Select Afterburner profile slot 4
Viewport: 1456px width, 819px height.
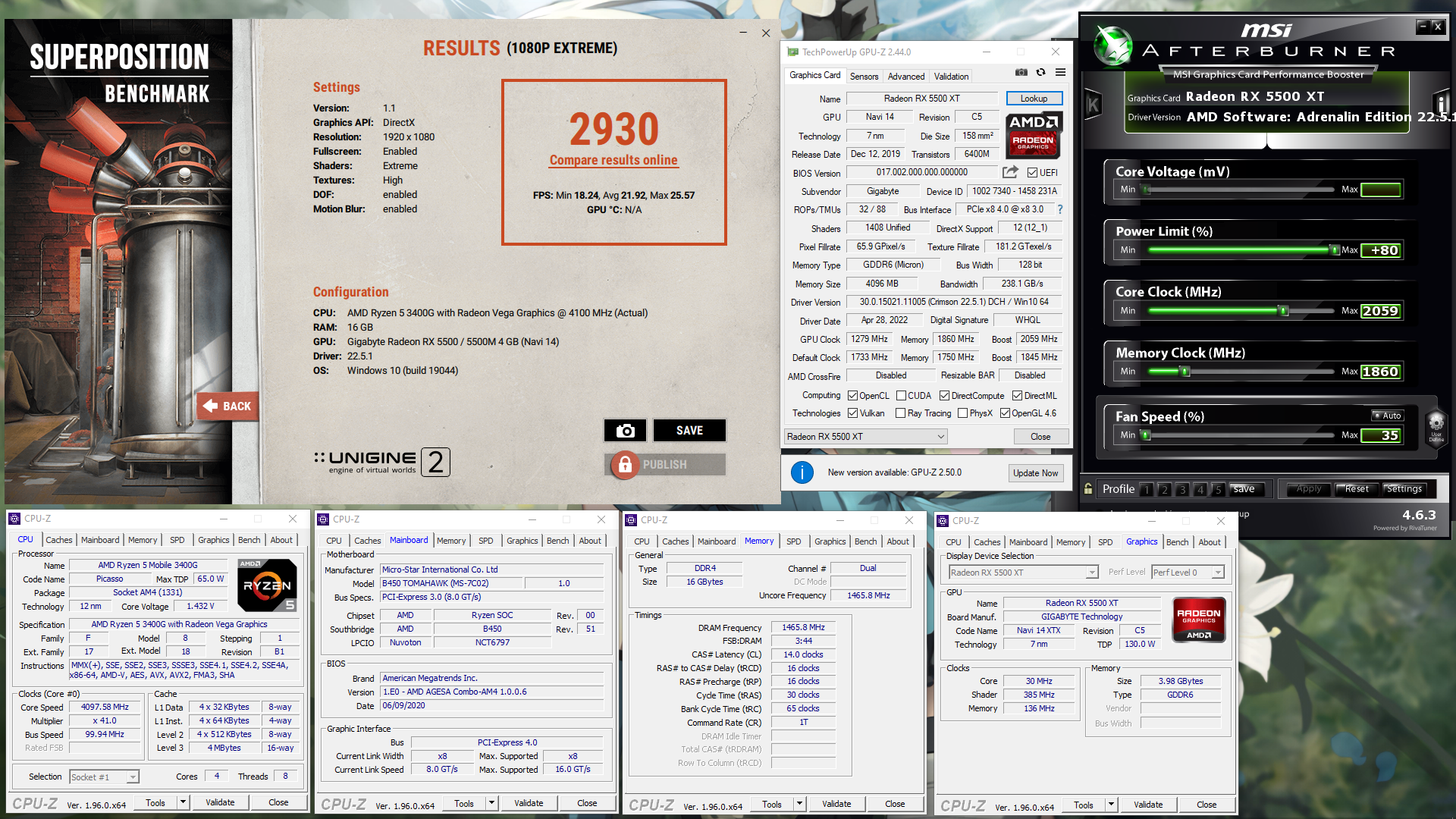1200,490
